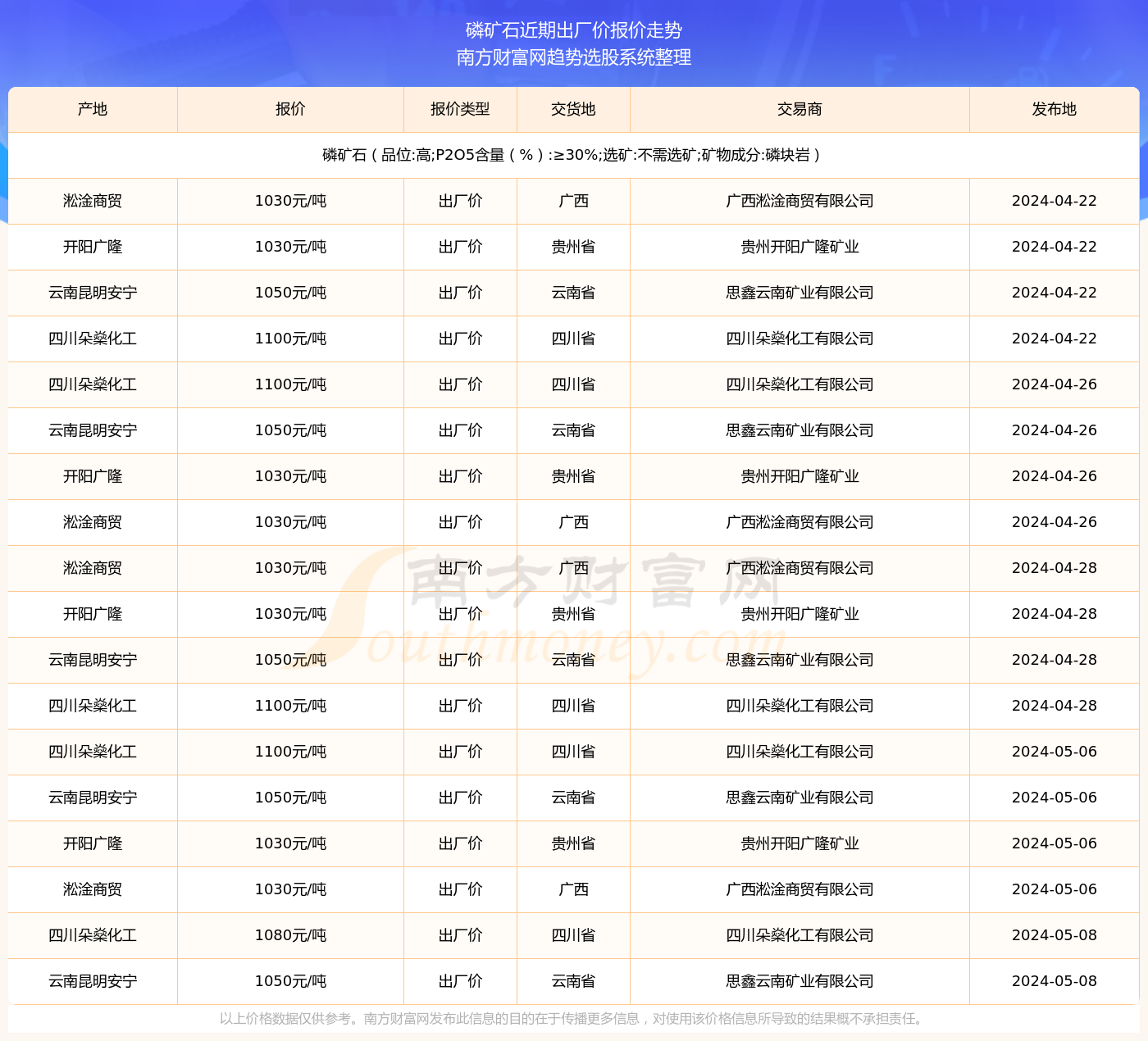Image resolution: width=1148 pixels, height=1041 pixels.
Task: Click 四川朵燊化工 origin in the 2024-05-06 row
Action: tap(93, 752)
